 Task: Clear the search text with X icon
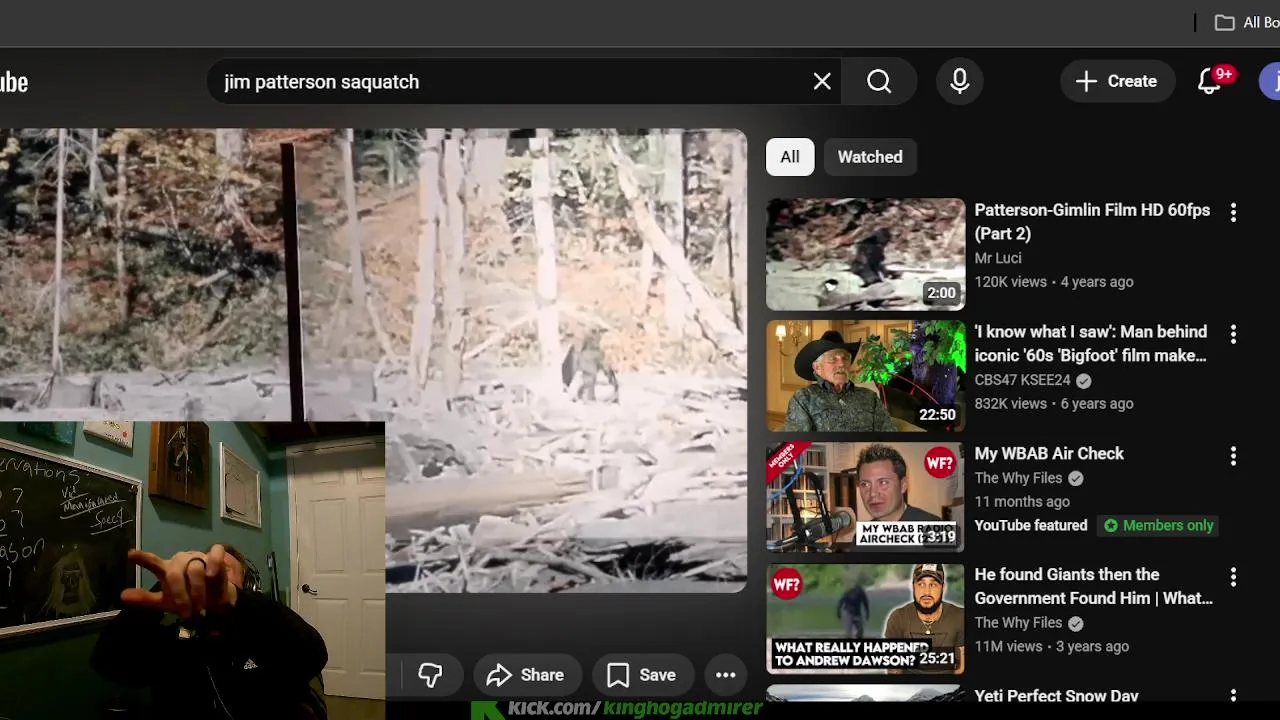(x=822, y=82)
